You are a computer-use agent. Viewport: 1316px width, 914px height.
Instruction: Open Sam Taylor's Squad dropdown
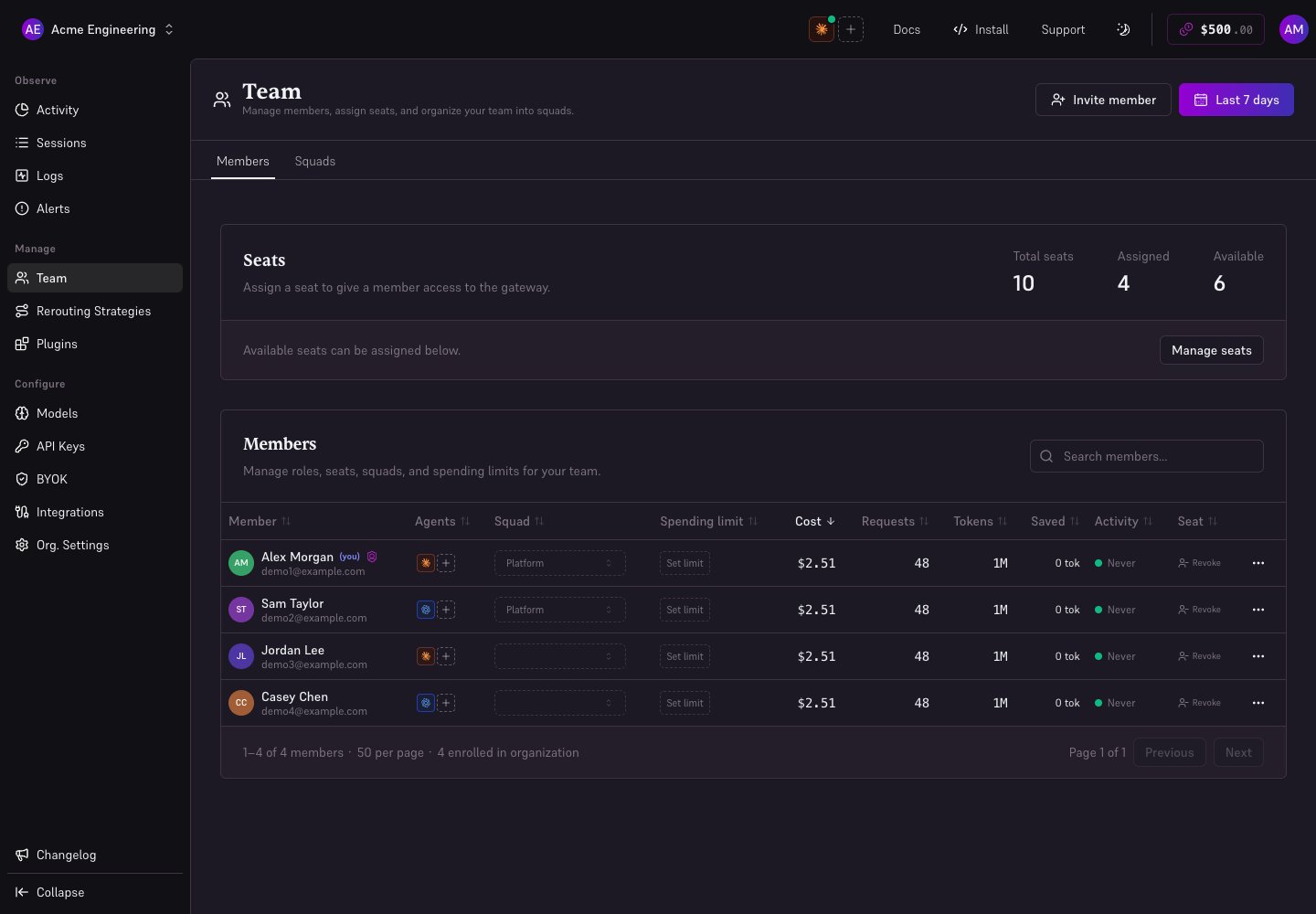[x=560, y=610]
